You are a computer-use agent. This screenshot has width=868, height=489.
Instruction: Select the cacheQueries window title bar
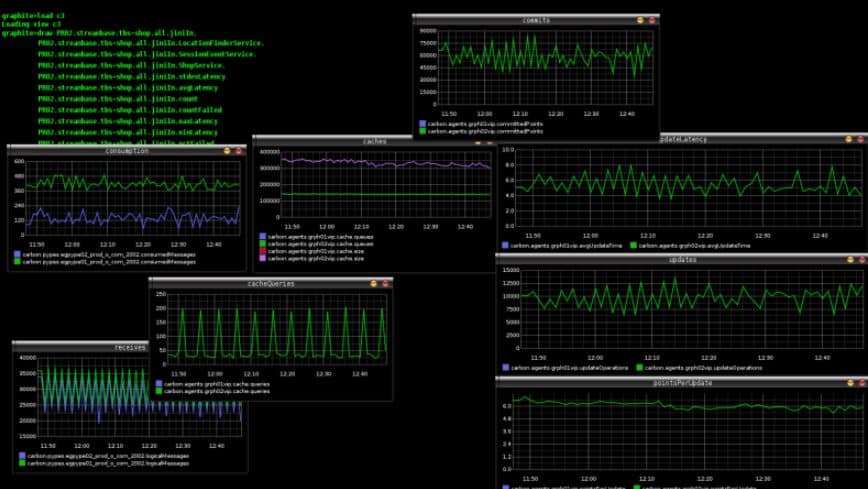pos(271,284)
